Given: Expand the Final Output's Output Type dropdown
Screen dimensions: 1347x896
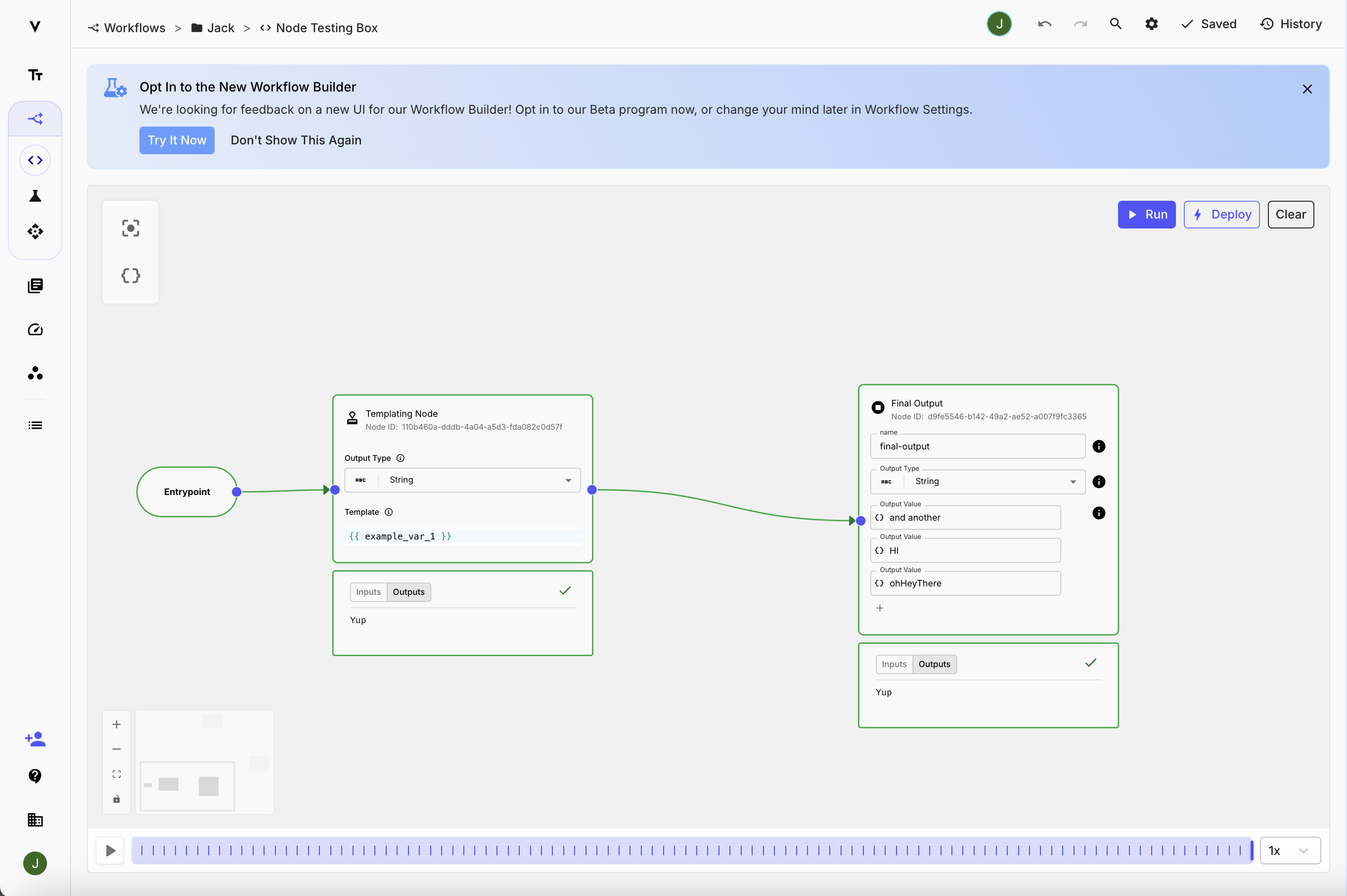Looking at the screenshot, I should [x=977, y=482].
